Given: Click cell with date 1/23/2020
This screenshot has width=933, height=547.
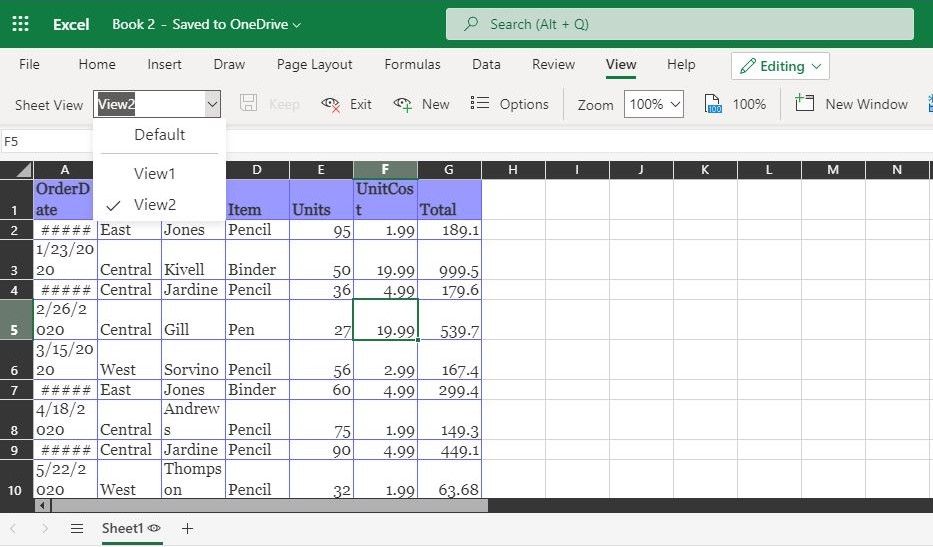Looking at the screenshot, I should click(x=65, y=260).
